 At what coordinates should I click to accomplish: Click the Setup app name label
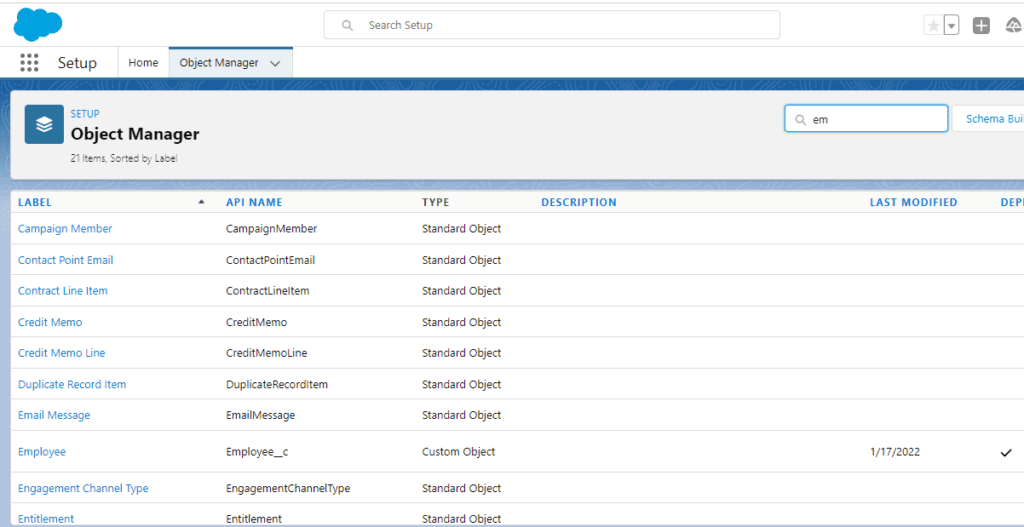tap(77, 63)
